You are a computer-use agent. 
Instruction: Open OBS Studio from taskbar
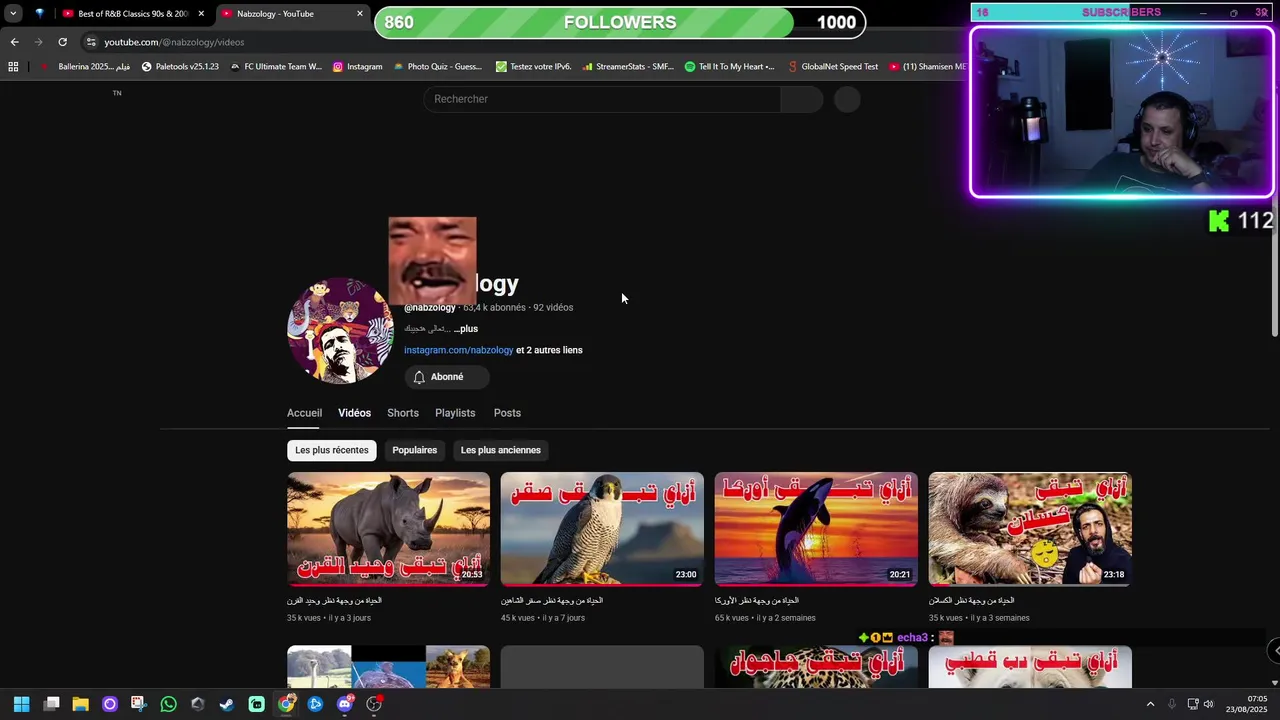(x=374, y=704)
